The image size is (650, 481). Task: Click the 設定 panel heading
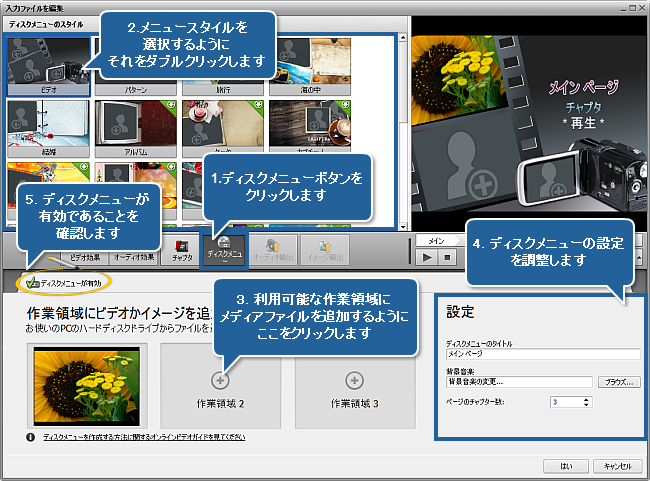[460, 312]
